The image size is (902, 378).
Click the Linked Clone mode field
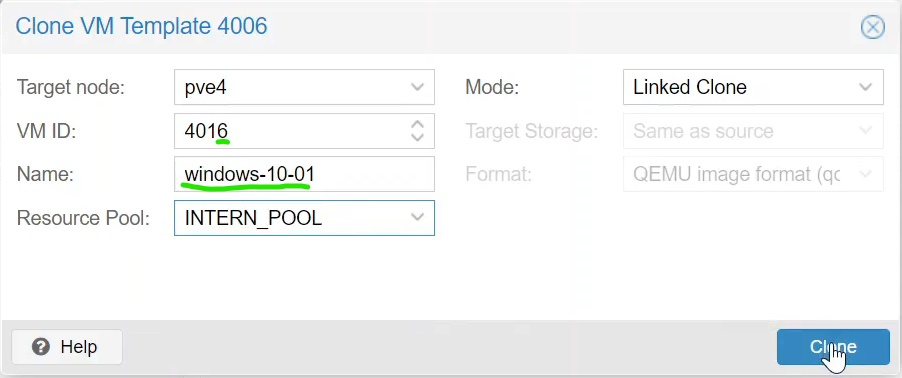[753, 87]
